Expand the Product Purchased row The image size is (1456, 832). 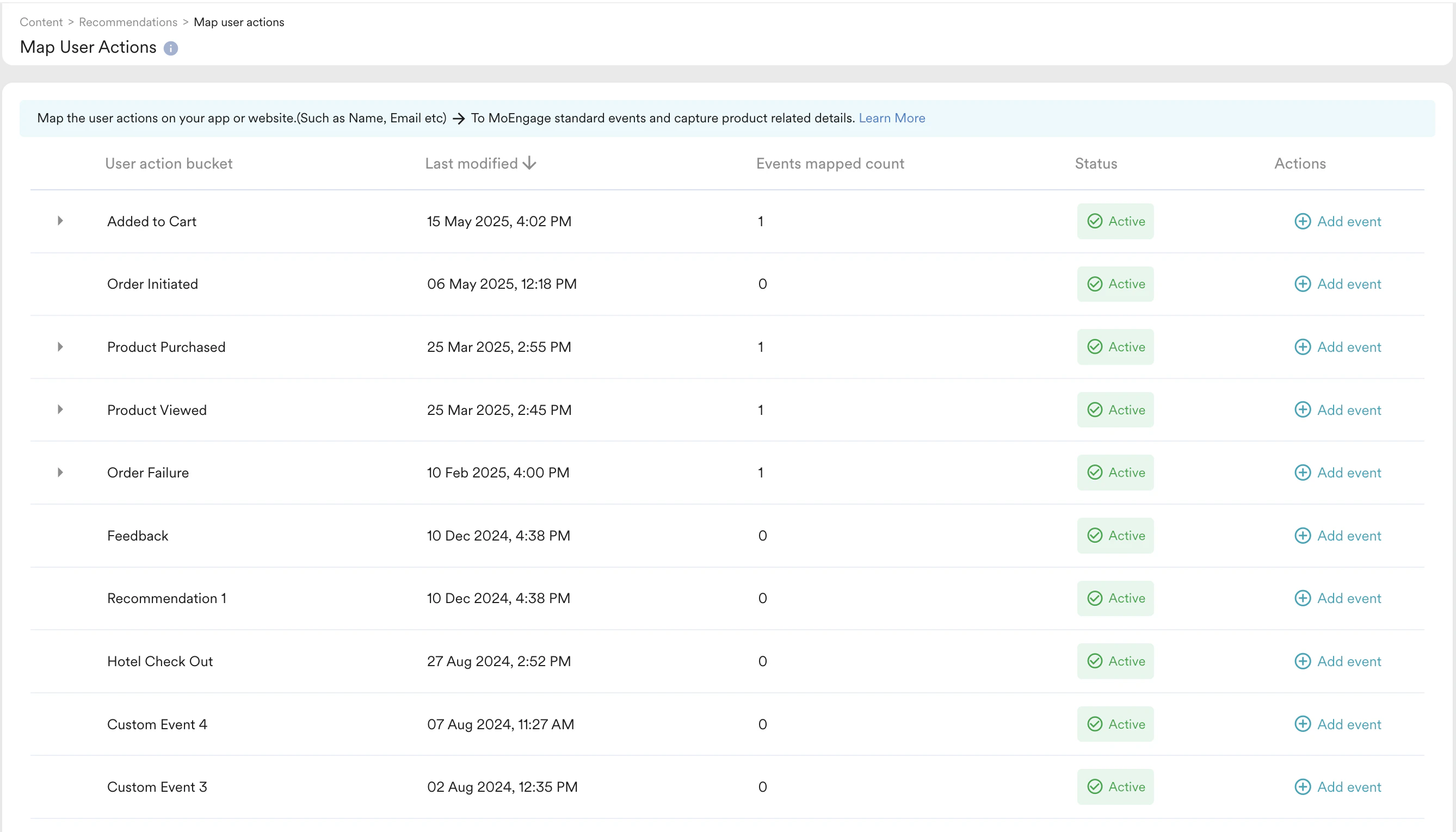[x=60, y=347]
